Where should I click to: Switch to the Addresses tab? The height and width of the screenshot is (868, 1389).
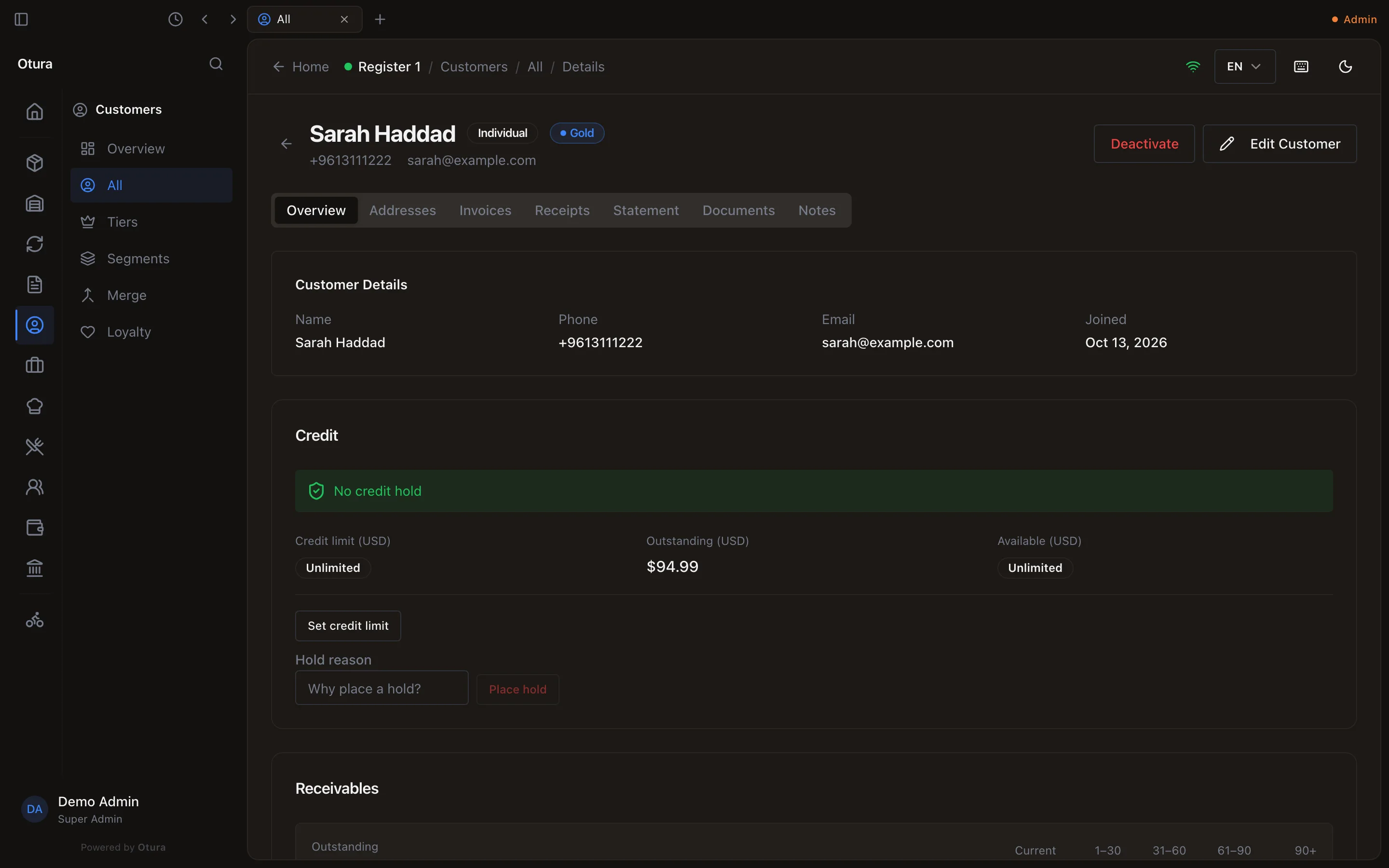pyautogui.click(x=402, y=210)
